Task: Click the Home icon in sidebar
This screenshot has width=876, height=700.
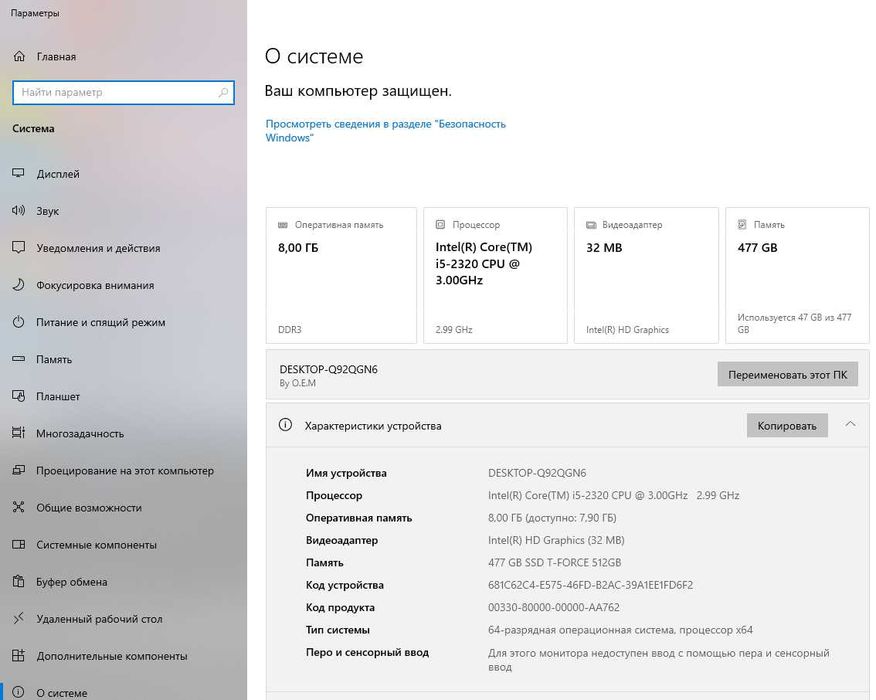Action: pyautogui.click(x=18, y=57)
